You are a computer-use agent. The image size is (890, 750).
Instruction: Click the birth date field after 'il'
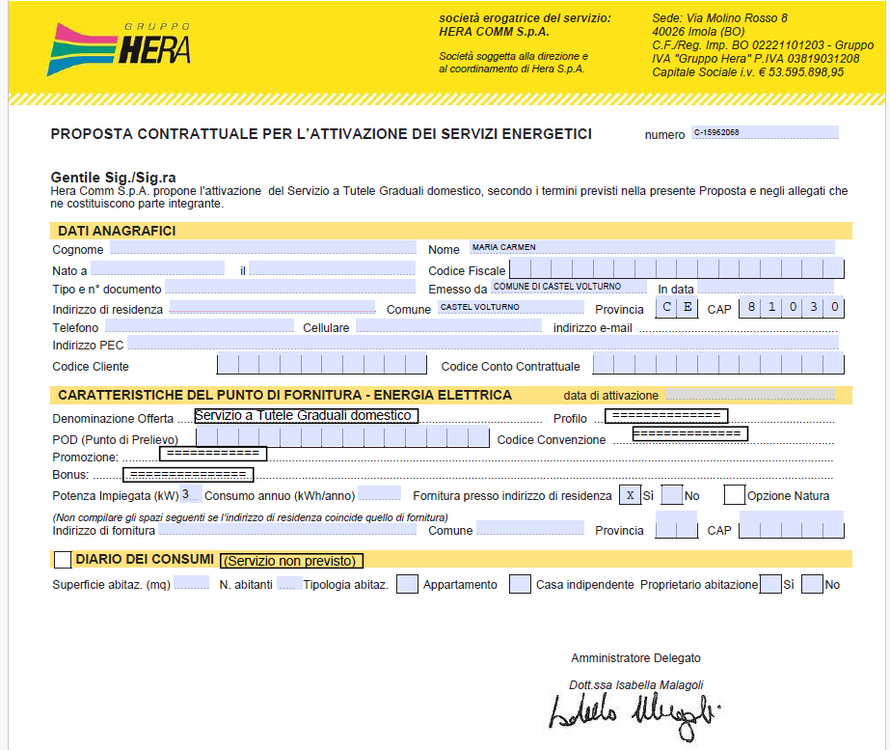332,268
